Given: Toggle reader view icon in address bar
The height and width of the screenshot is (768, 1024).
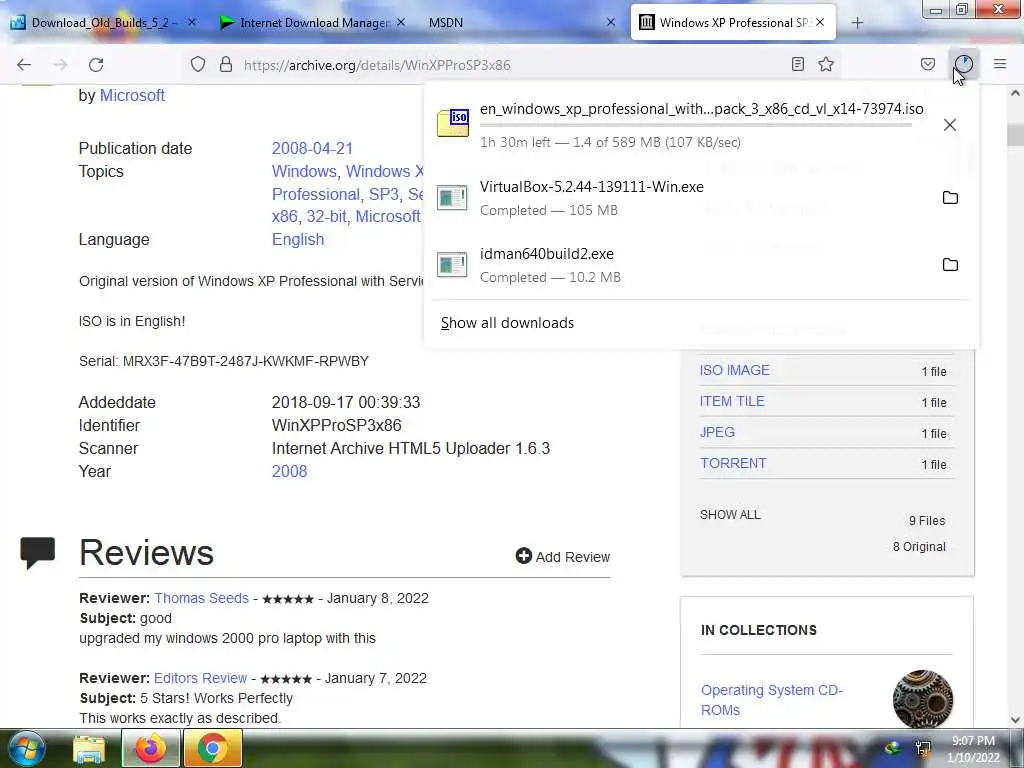Looking at the screenshot, I should pos(797,64).
